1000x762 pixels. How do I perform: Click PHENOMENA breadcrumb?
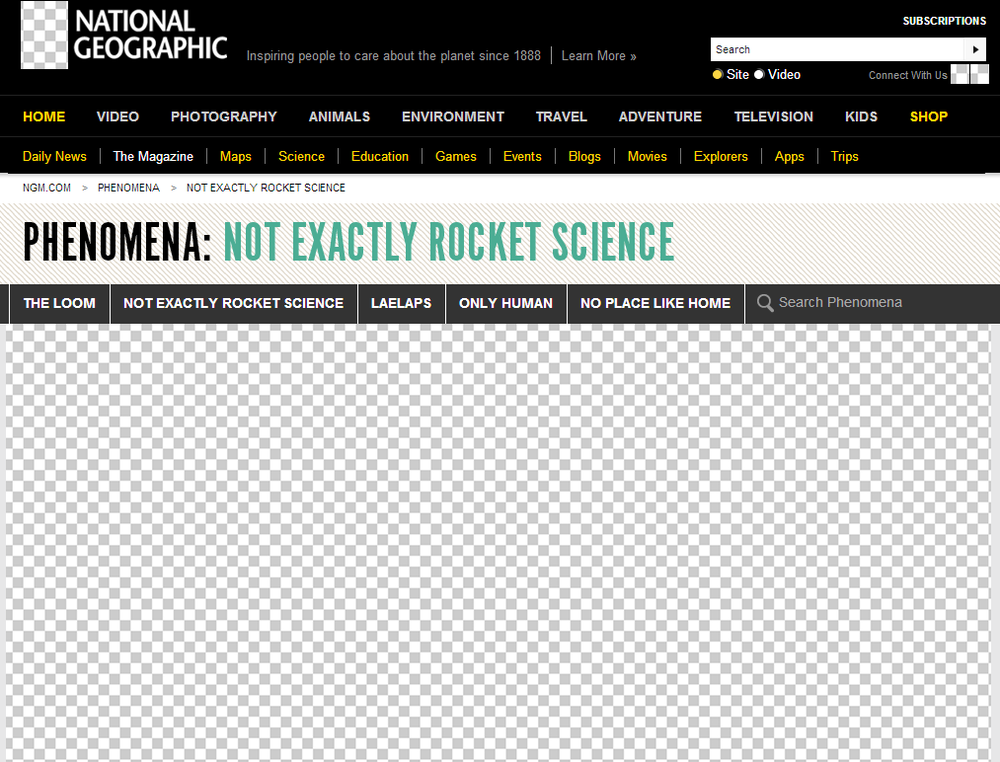pos(128,187)
